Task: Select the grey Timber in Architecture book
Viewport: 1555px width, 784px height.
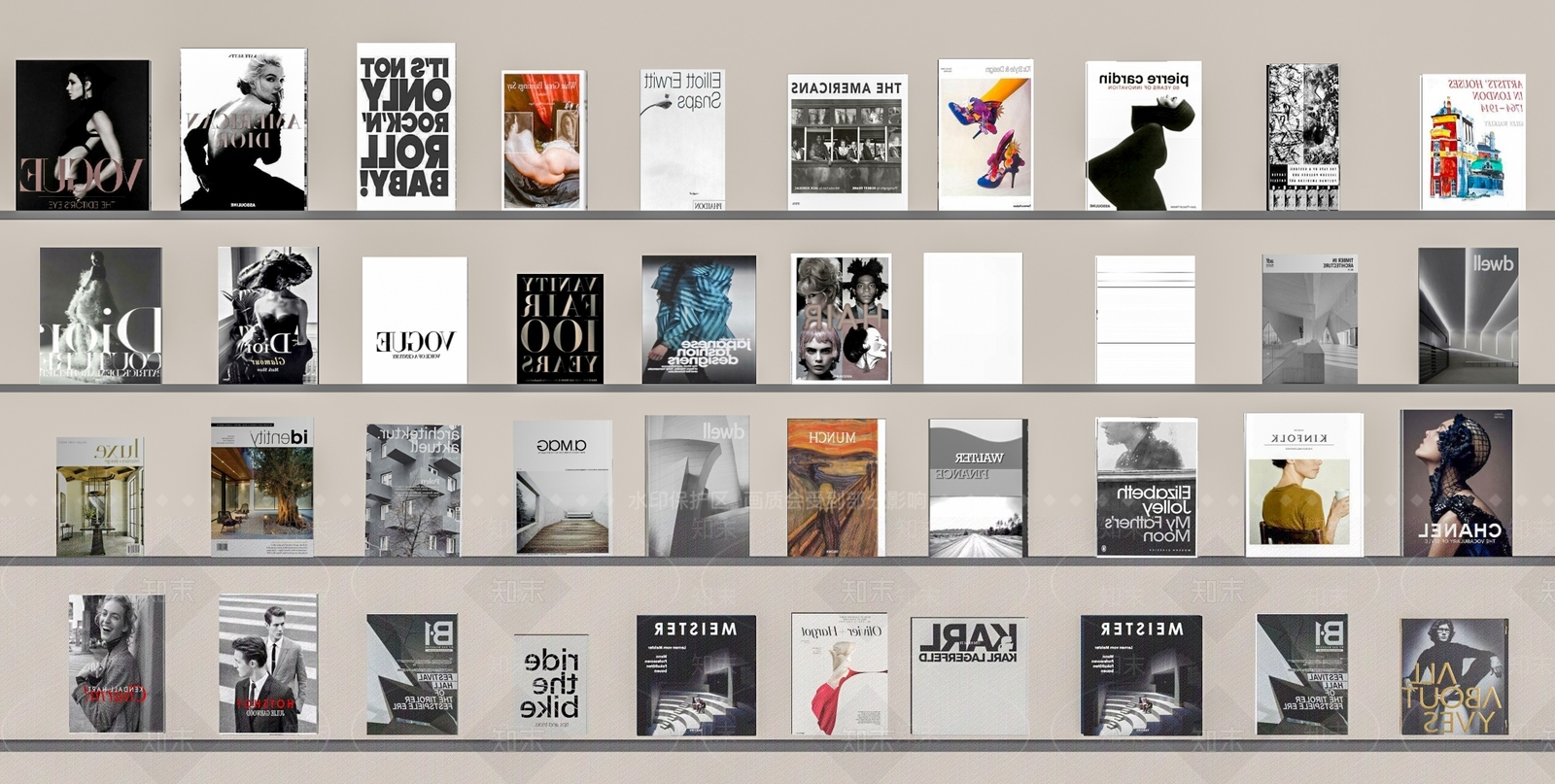Action: click(1309, 320)
